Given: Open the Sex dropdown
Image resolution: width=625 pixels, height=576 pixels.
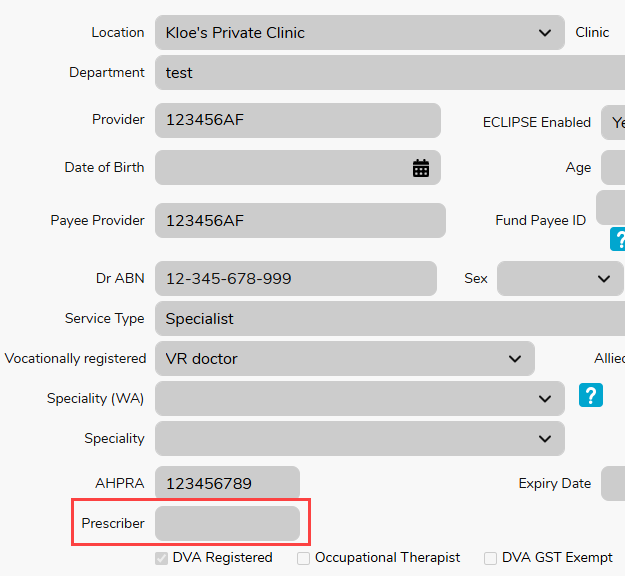Looking at the screenshot, I should pos(604,278).
